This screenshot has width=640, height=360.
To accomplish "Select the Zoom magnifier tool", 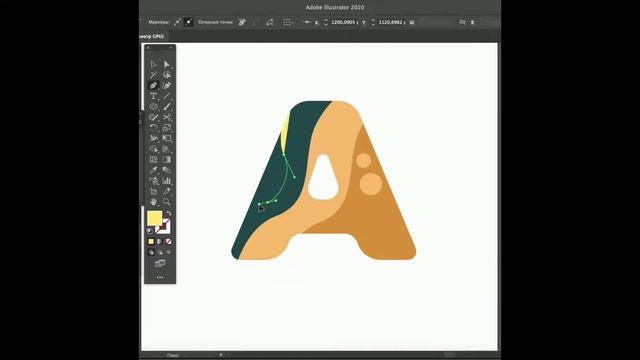I will (x=167, y=202).
